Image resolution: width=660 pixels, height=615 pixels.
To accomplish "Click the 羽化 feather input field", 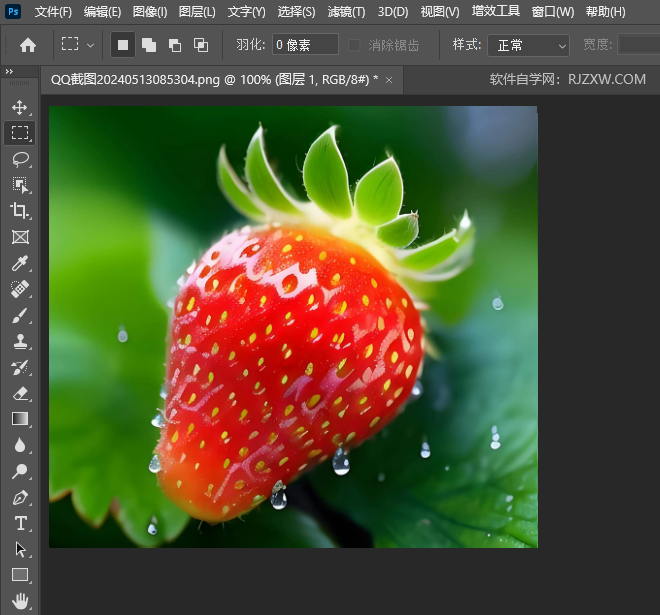I will (x=305, y=45).
